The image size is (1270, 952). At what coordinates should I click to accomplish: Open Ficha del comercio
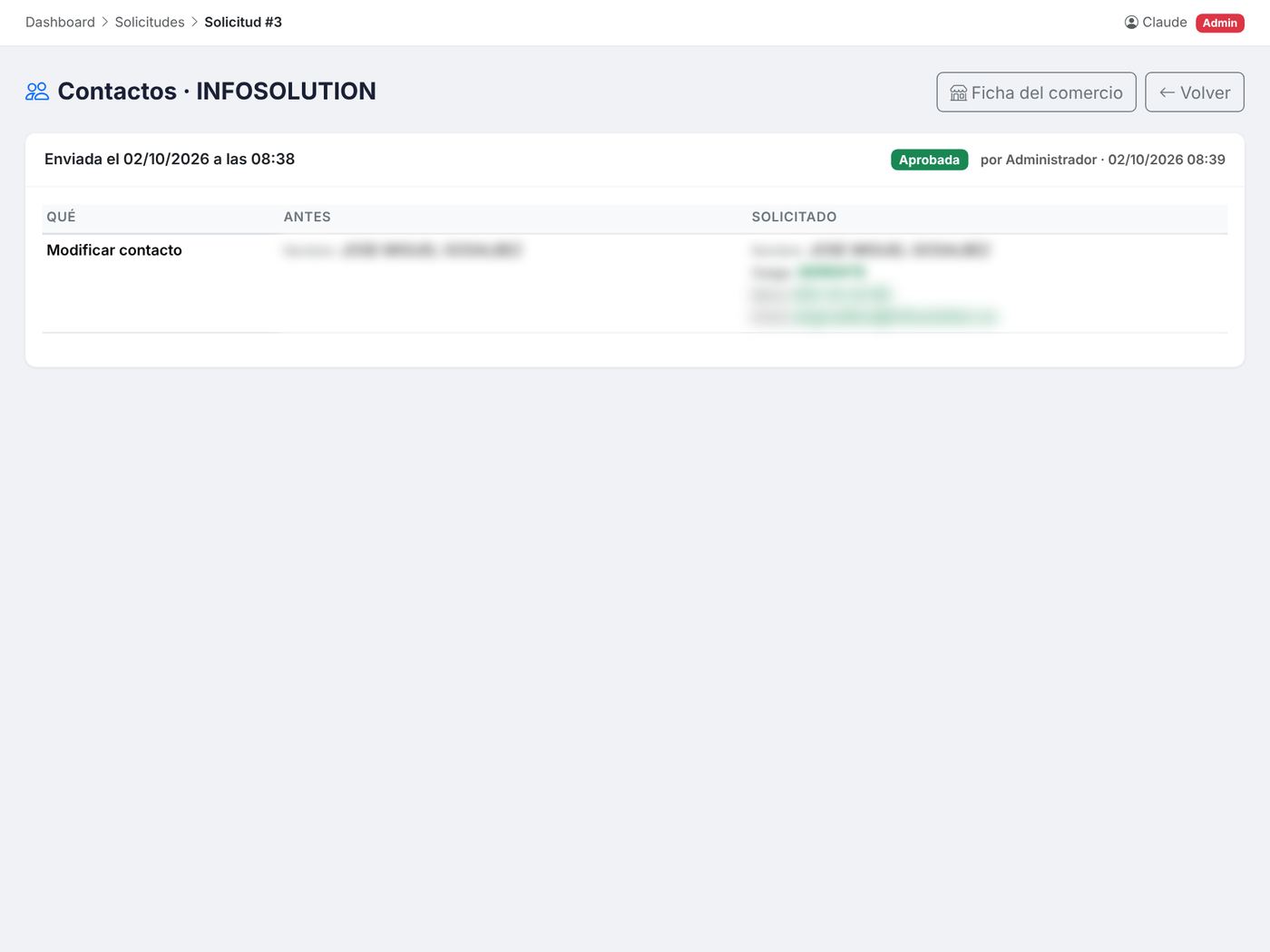point(1036,92)
